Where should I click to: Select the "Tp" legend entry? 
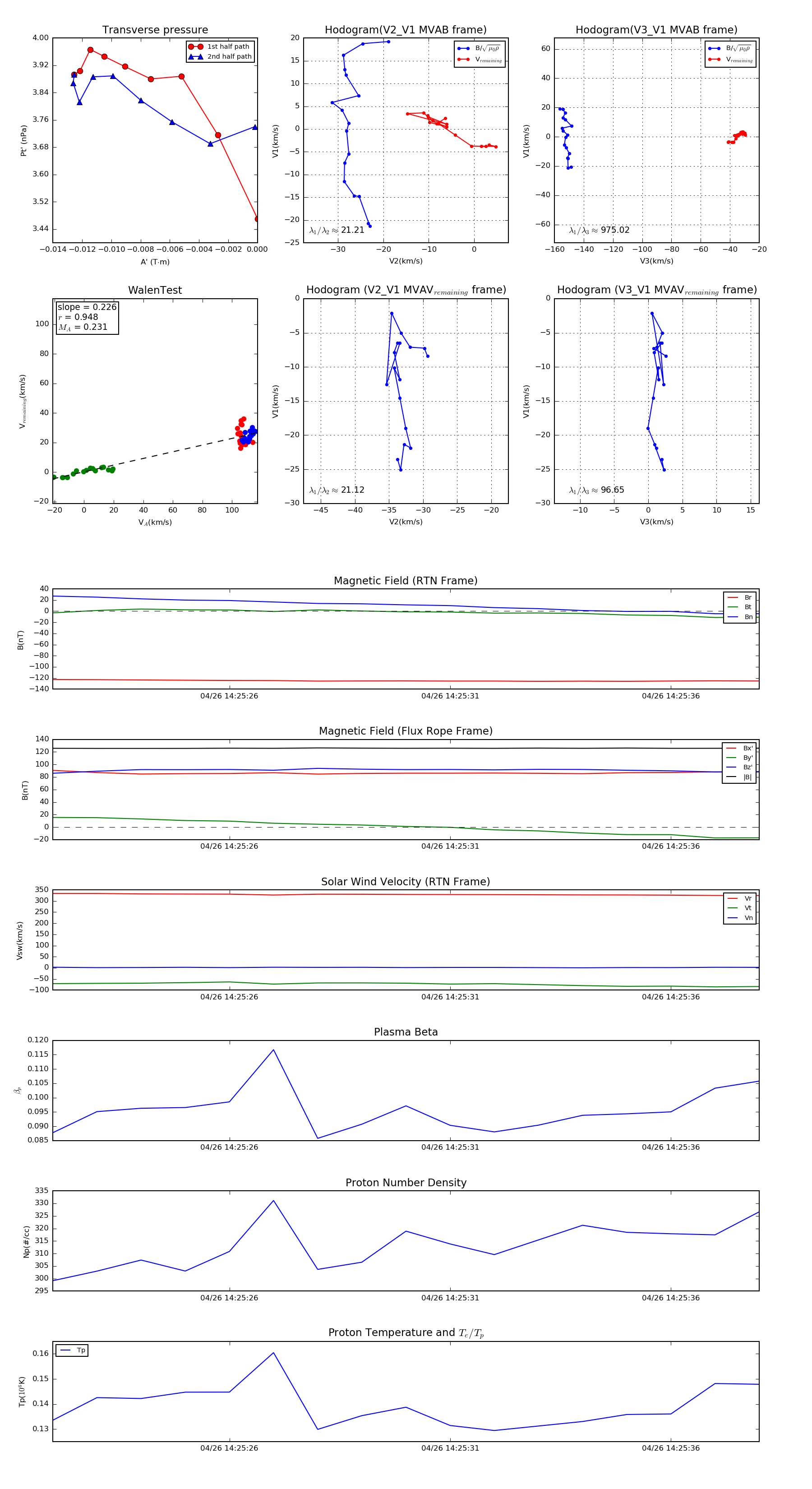(72, 1350)
